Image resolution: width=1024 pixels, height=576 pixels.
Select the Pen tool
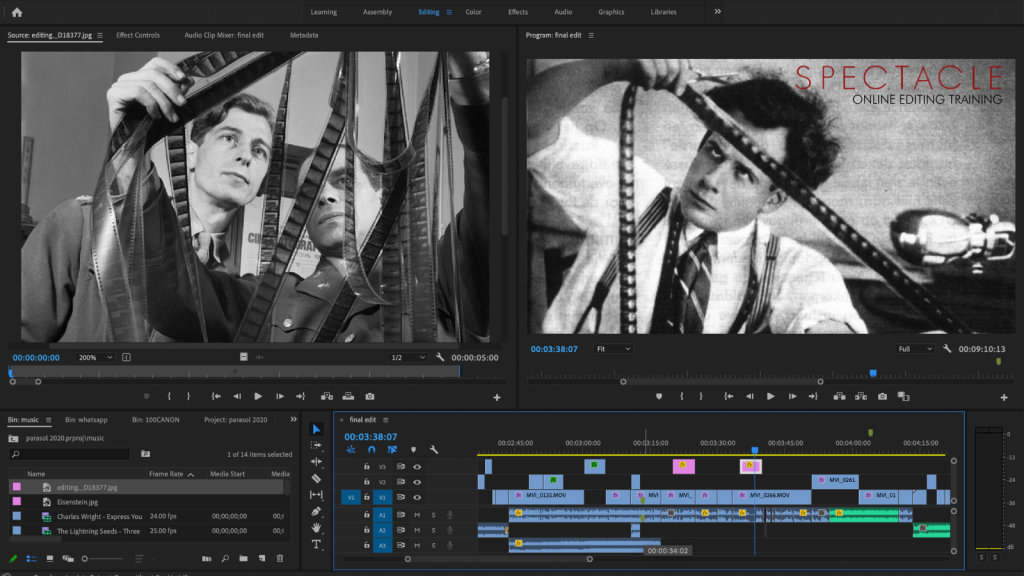coord(316,511)
